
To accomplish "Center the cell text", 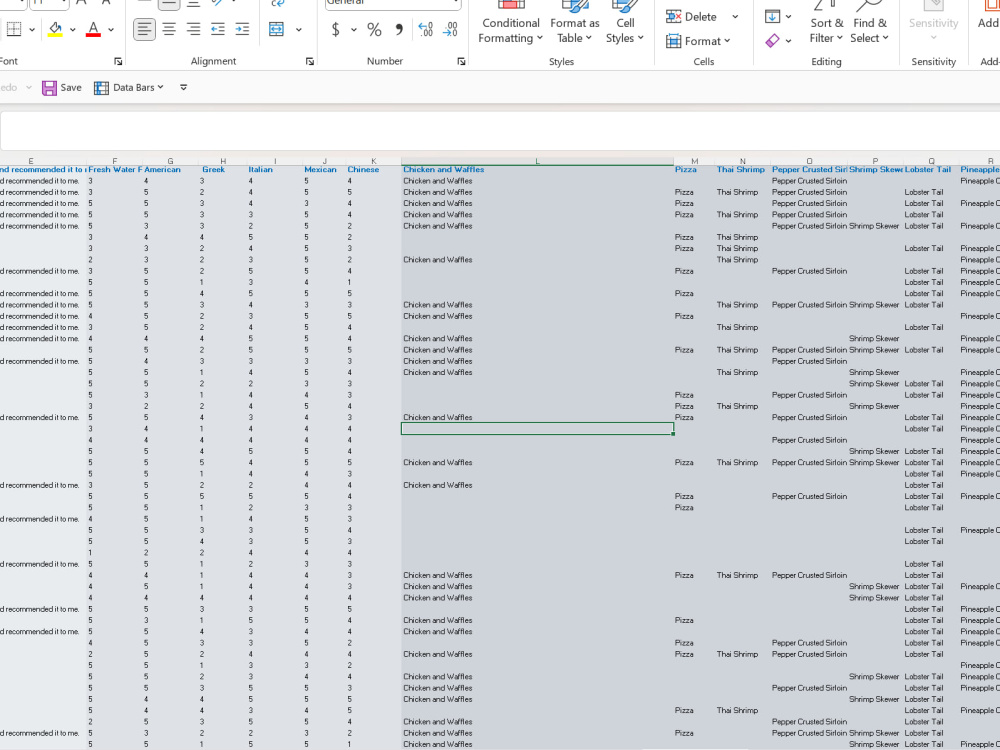I will pyautogui.click(x=169, y=29).
